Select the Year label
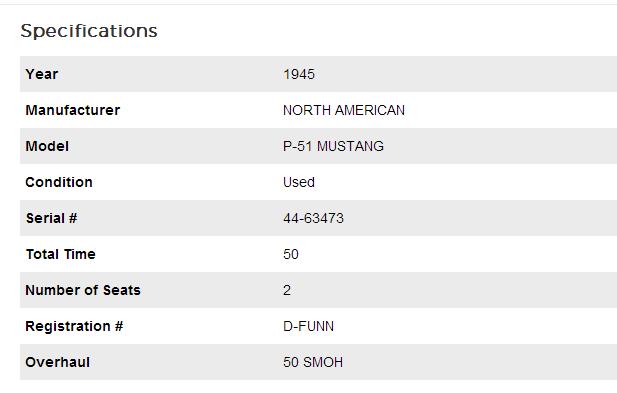Screen dimensions: 617x393 42,74
